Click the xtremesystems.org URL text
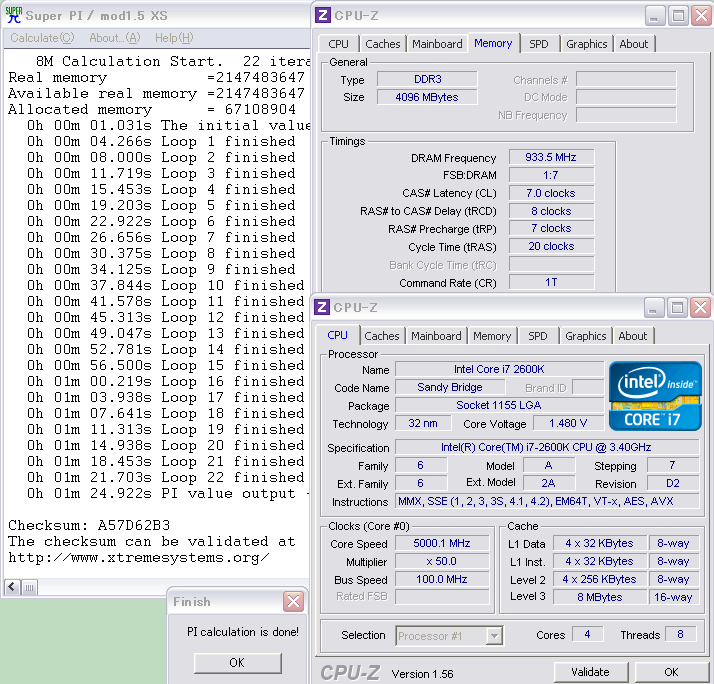Image resolution: width=714 pixels, height=684 pixels. [139, 557]
